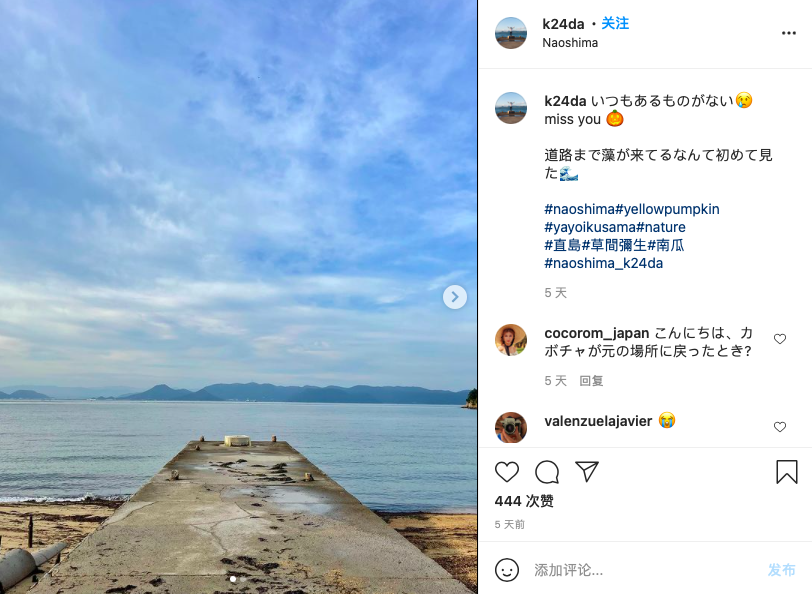Post the comment with 发布
This screenshot has height=594, width=812.
click(781, 570)
